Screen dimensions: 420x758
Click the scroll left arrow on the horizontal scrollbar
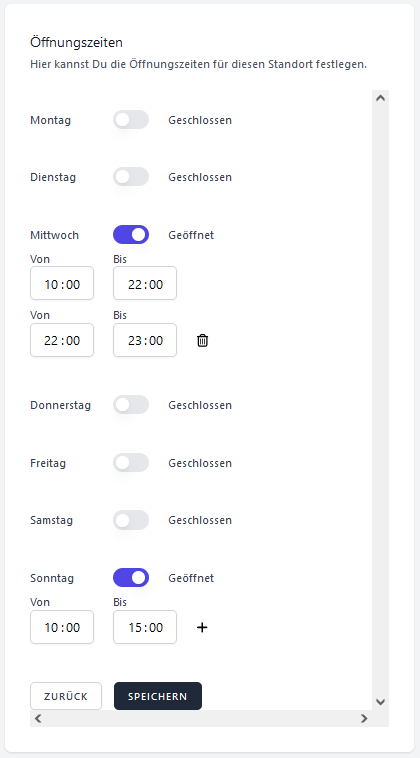click(x=38, y=718)
